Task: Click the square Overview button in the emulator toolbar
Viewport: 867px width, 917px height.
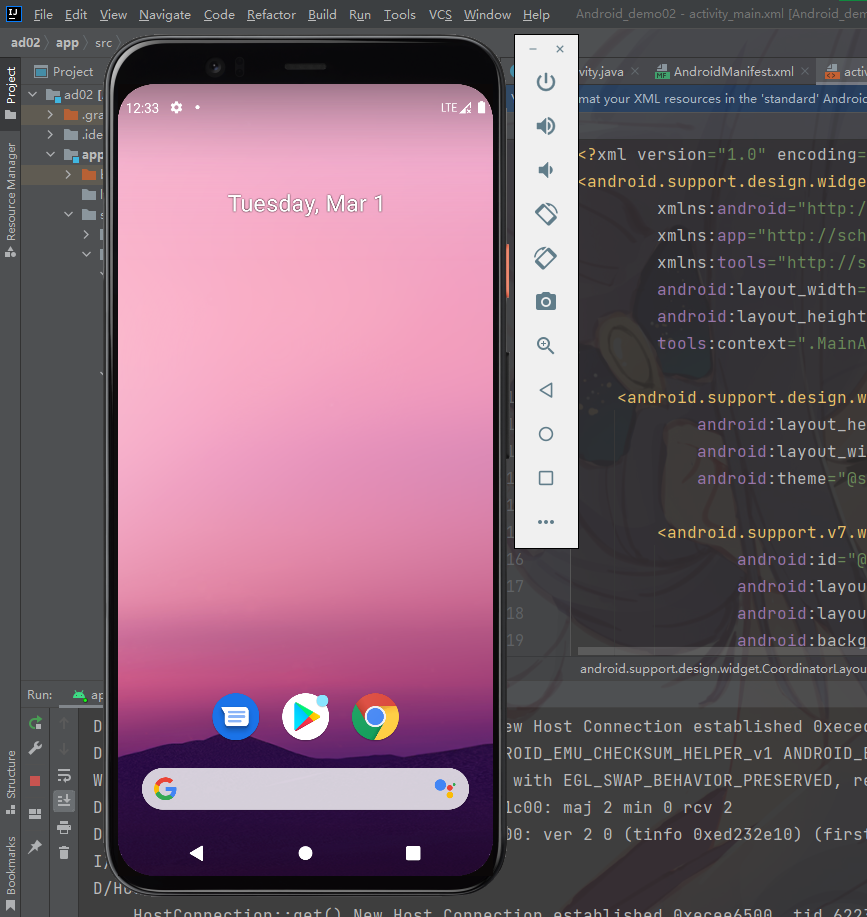Action: click(545, 478)
